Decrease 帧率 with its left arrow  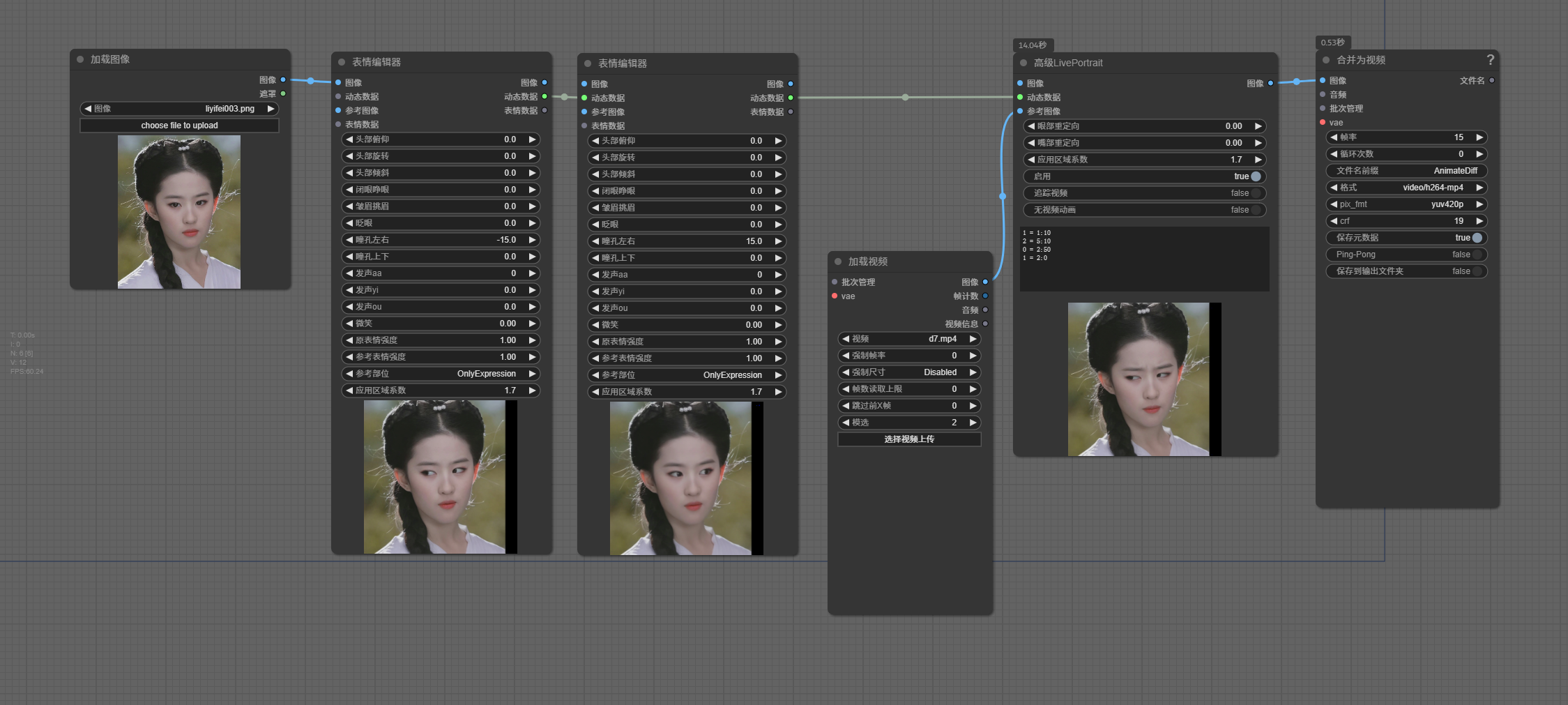pyautogui.click(x=1334, y=137)
